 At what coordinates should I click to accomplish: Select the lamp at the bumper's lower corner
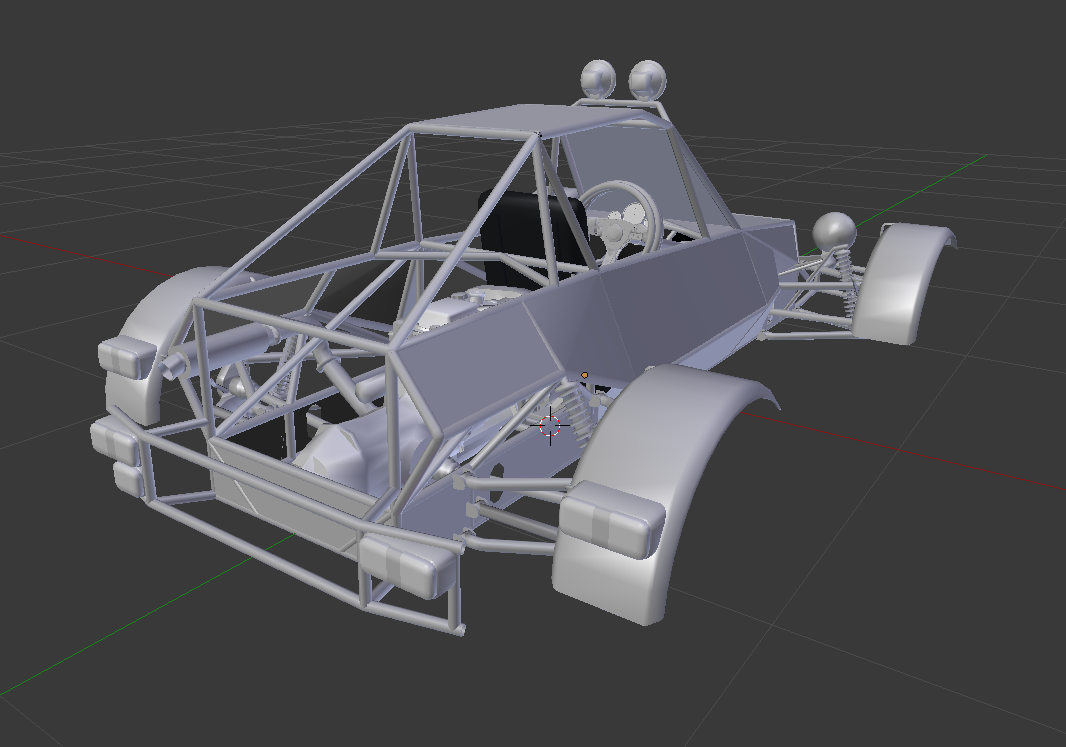click(407, 566)
